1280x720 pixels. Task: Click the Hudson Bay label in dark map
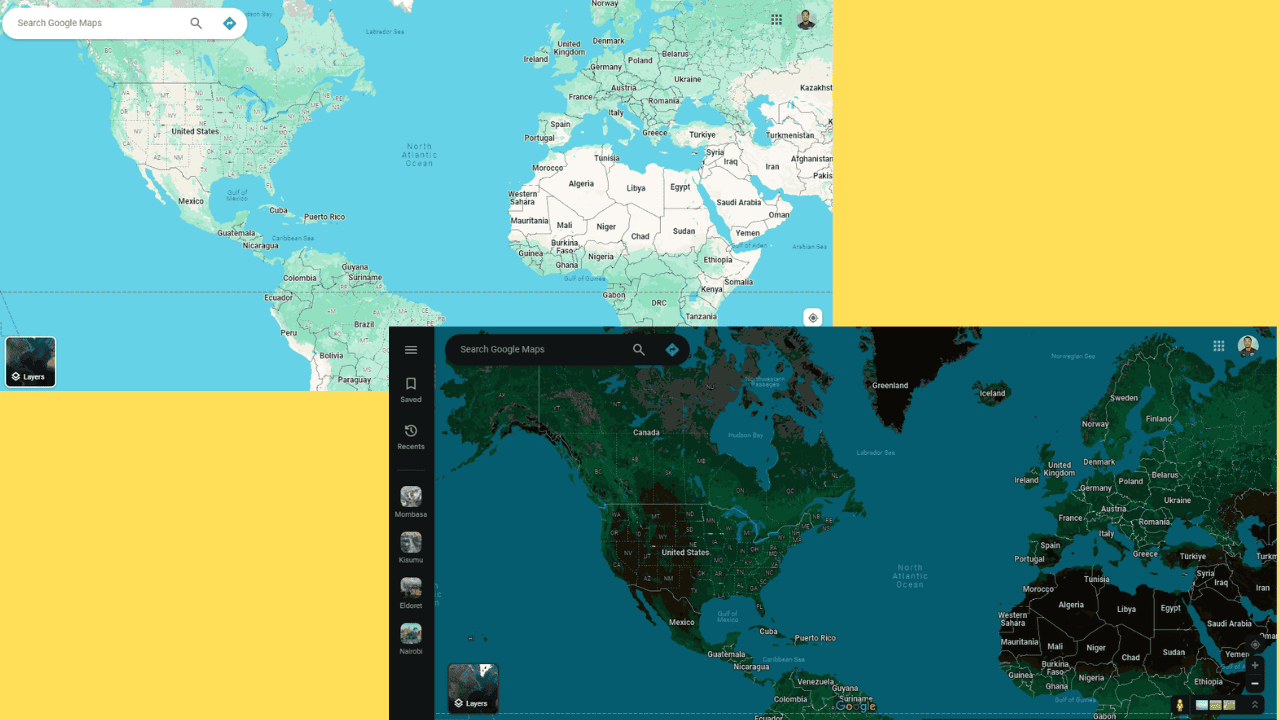coord(745,435)
